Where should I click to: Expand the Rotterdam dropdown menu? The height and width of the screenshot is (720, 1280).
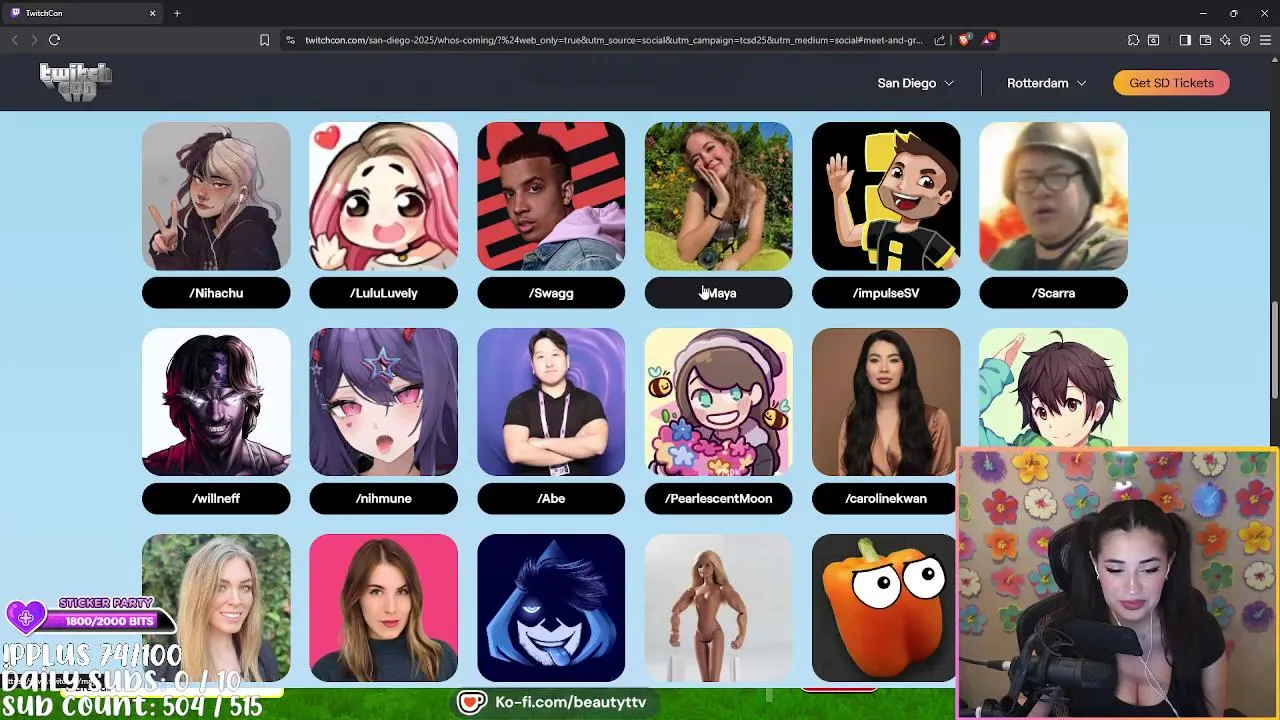[x=1046, y=83]
